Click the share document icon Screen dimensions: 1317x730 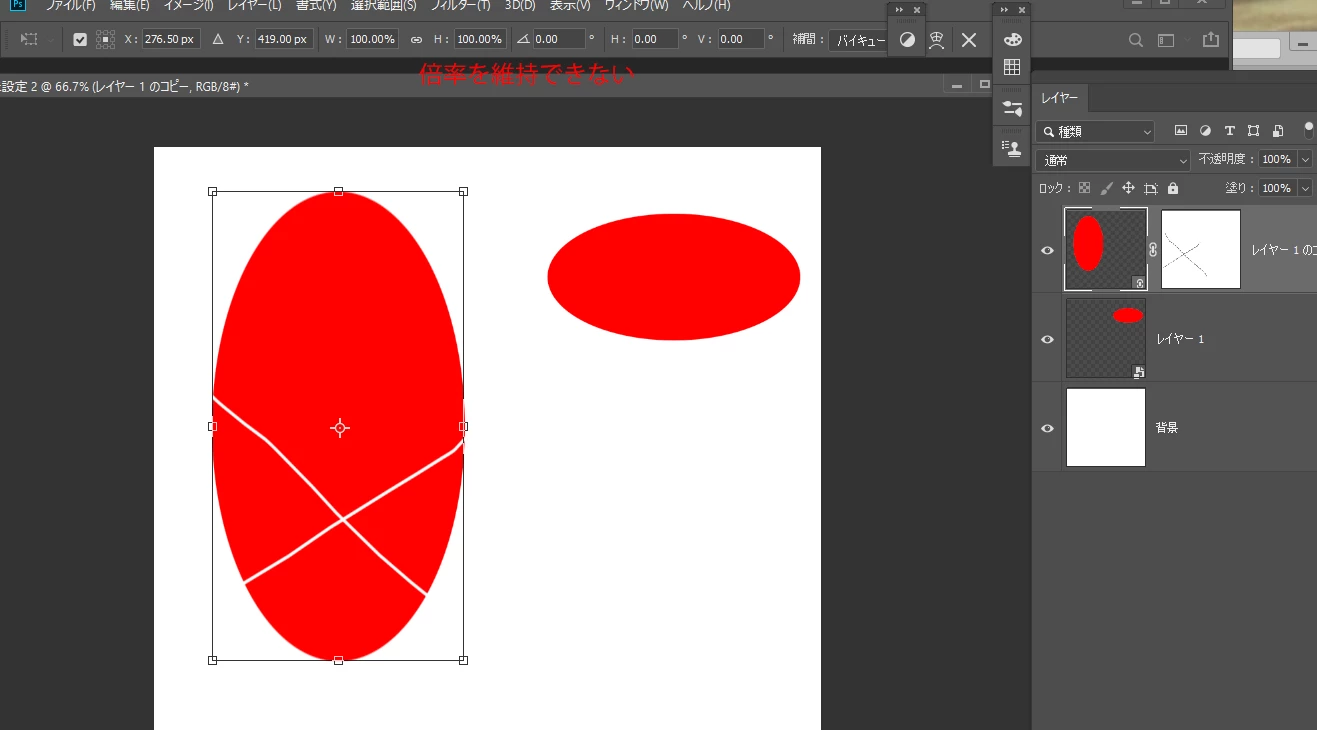[1211, 40]
